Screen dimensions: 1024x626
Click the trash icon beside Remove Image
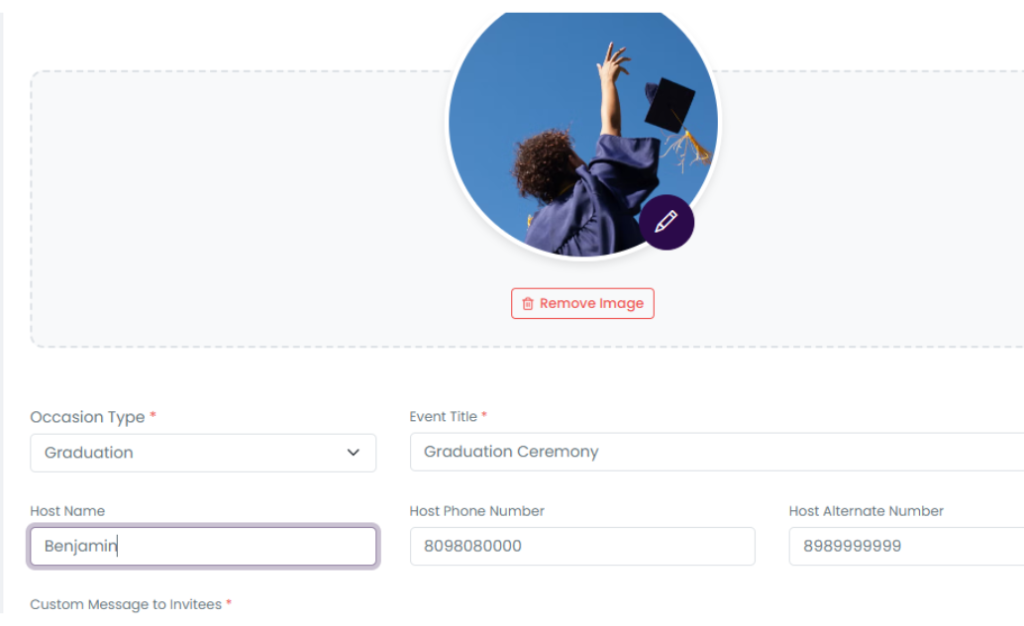[x=528, y=304]
